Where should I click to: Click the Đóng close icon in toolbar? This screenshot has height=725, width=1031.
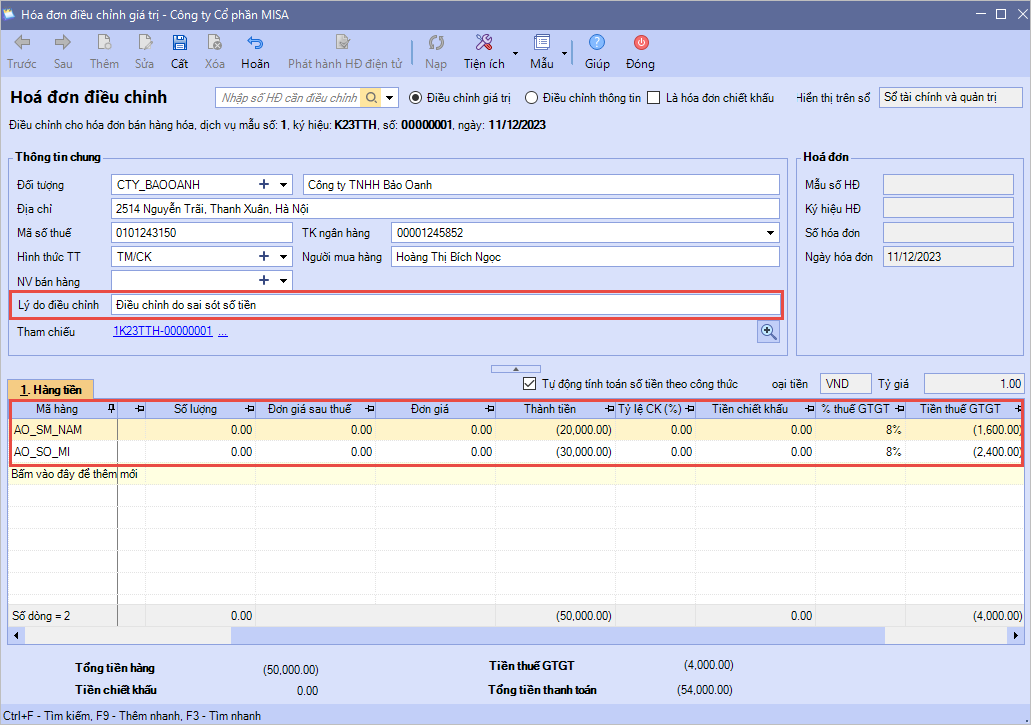[640, 43]
